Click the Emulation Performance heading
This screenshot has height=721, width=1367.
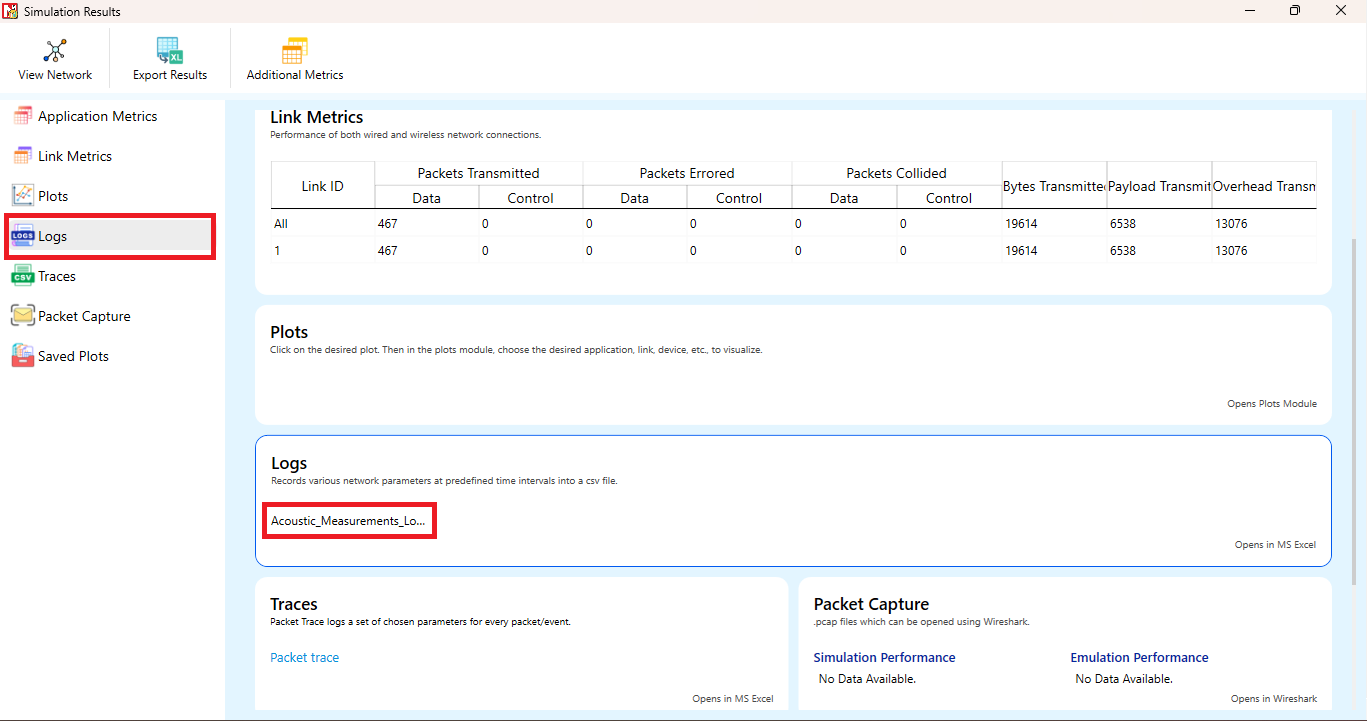pos(1139,657)
